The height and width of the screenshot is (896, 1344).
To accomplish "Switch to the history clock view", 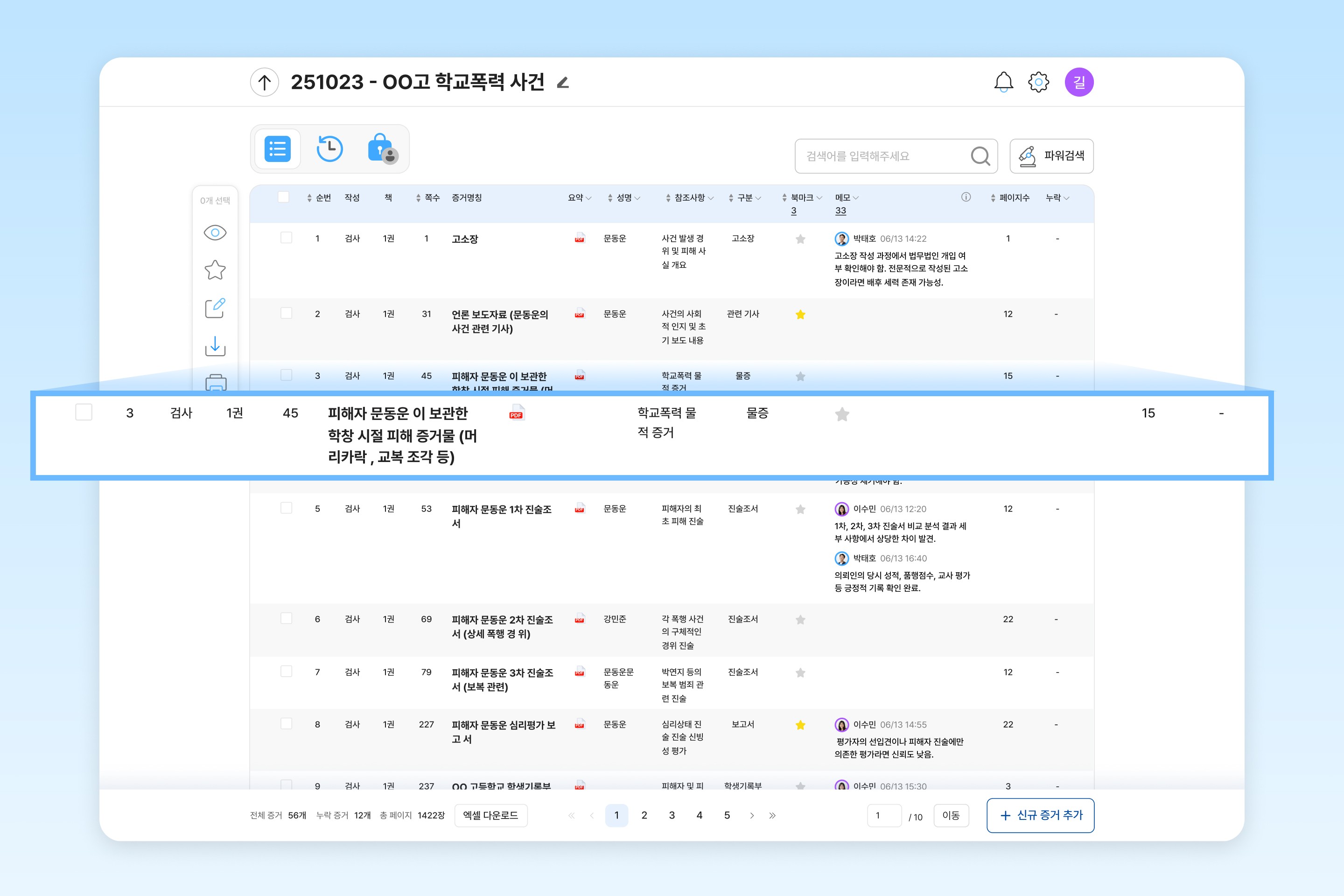I will tap(329, 149).
